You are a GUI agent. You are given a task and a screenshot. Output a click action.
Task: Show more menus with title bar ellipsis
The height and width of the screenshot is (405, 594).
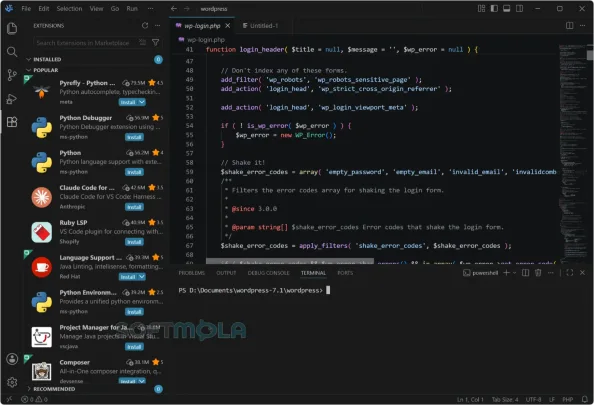pos(150,8)
